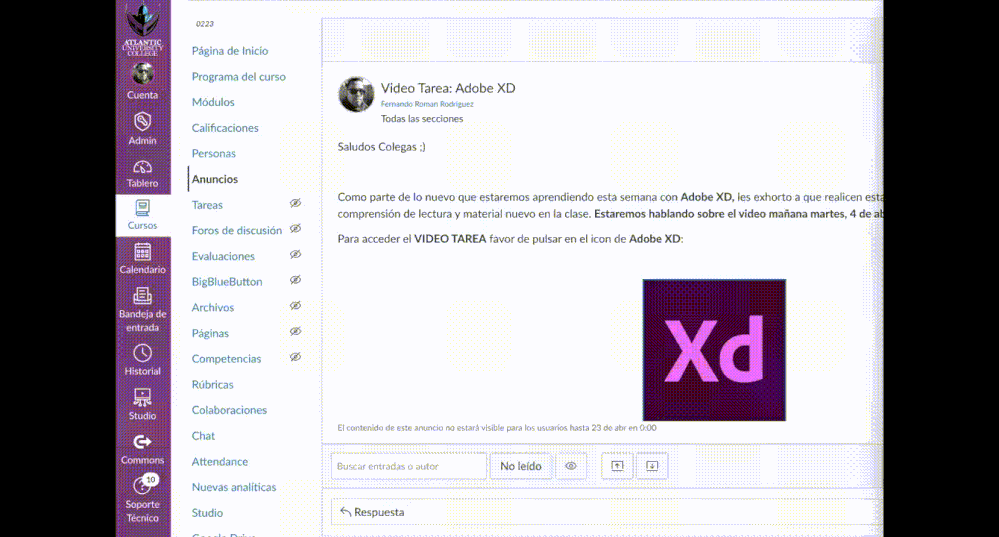Open Página de Inicio course link
Screen dimensions: 999x537
tap(230, 51)
